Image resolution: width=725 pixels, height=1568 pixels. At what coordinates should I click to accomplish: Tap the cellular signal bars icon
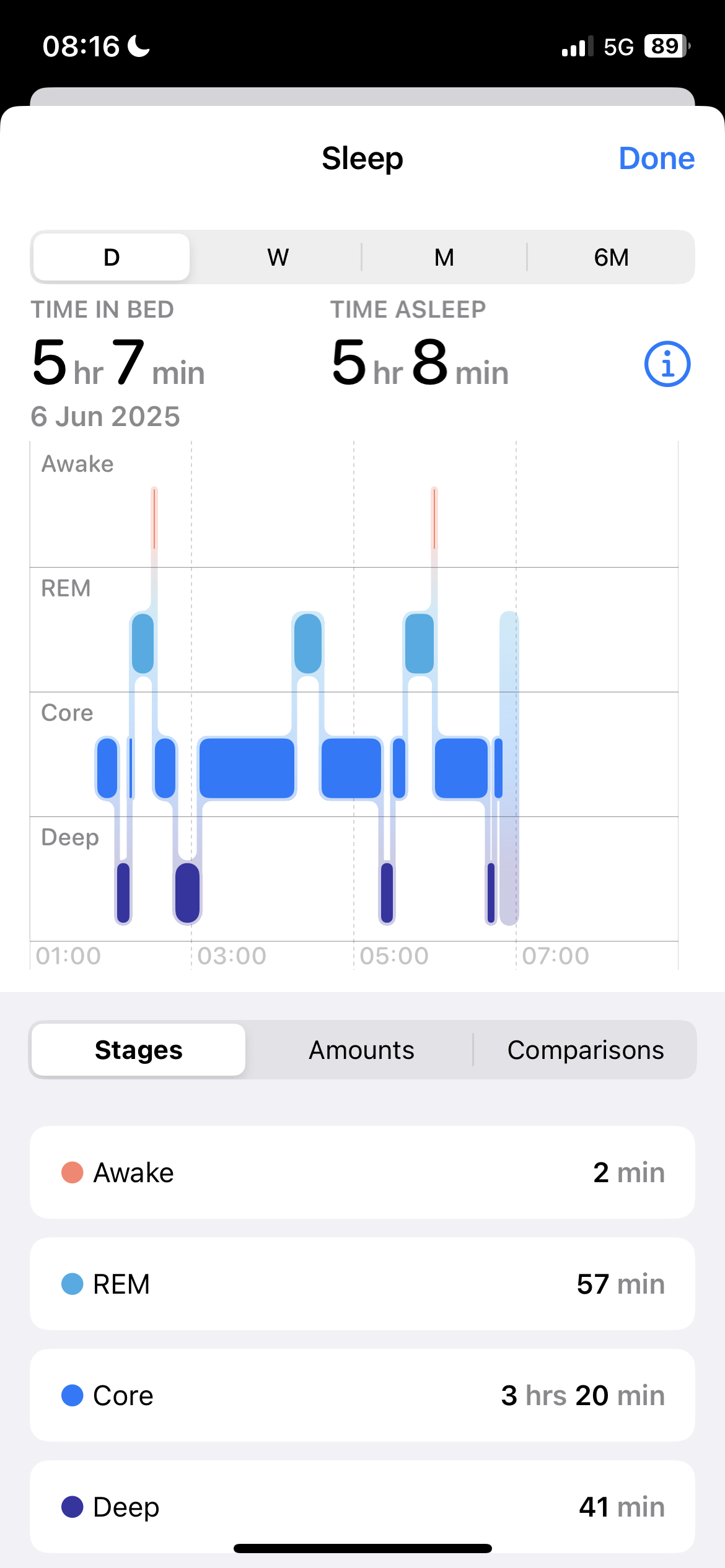576,47
